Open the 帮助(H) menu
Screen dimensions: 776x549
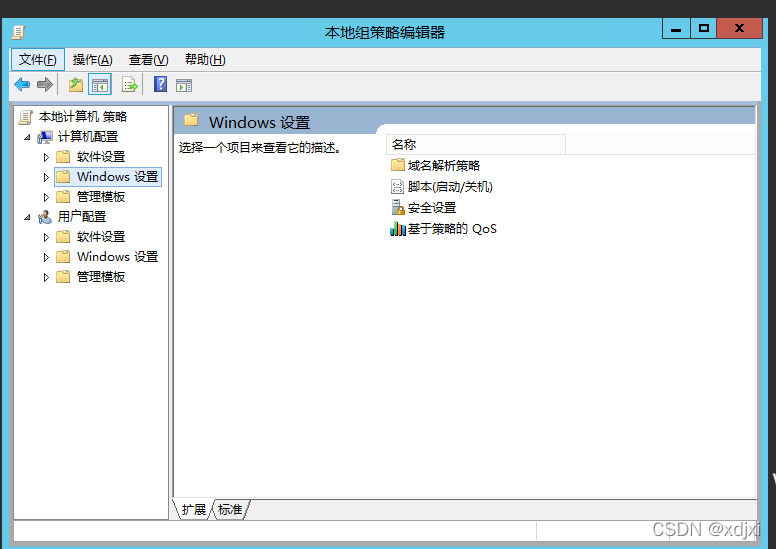pyautogui.click(x=205, y=60)
